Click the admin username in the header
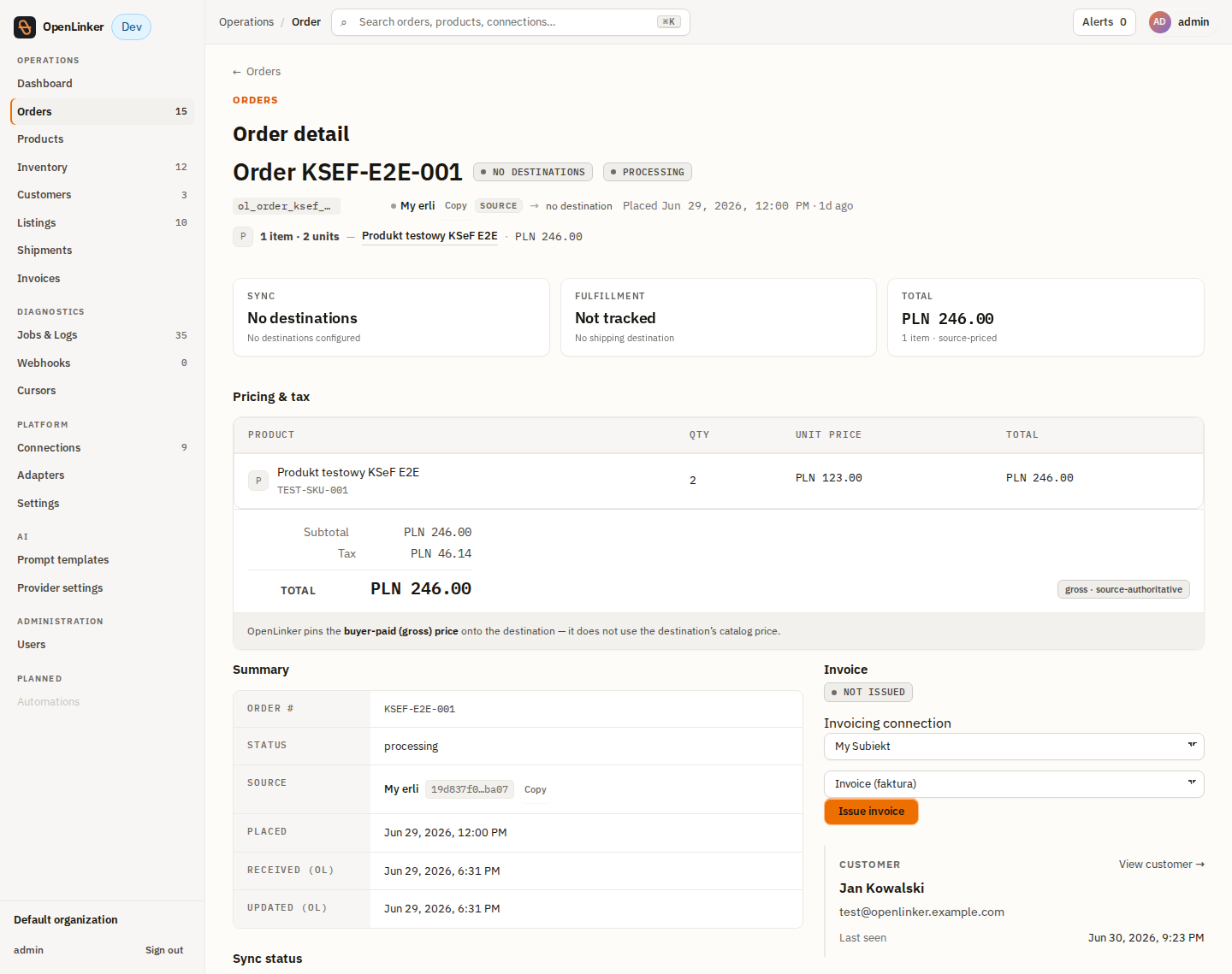This screenshot has width=1232, height=974. (1193, 22)
